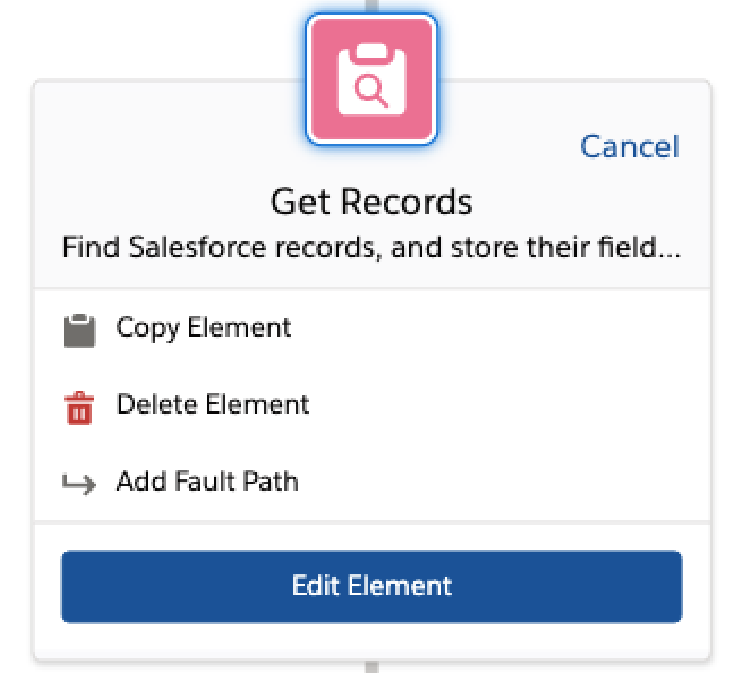
Task: Click the ellipsis ending the description text
Action: (670, 255)
